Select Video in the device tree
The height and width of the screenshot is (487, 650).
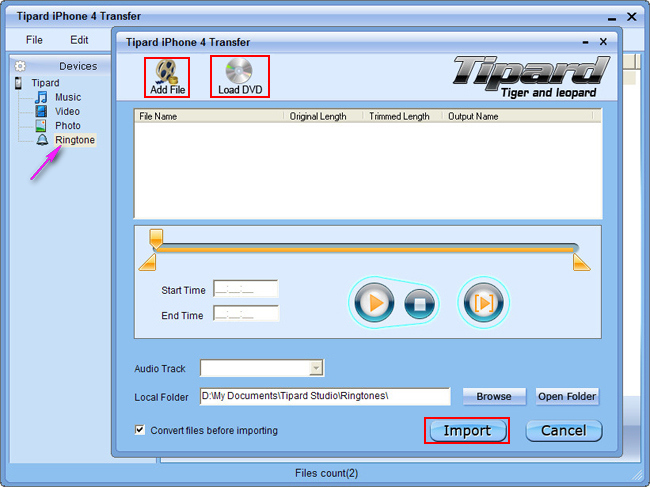click(67, 111)
